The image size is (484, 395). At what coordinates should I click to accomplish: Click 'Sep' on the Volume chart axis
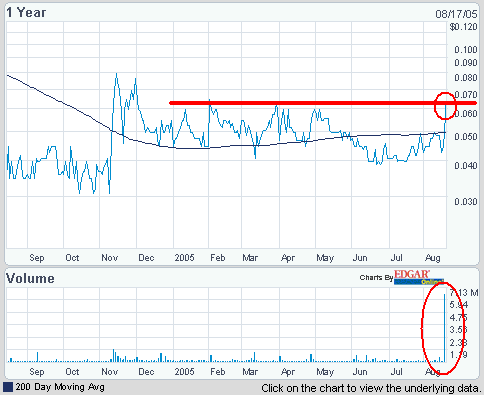(37, 372)
